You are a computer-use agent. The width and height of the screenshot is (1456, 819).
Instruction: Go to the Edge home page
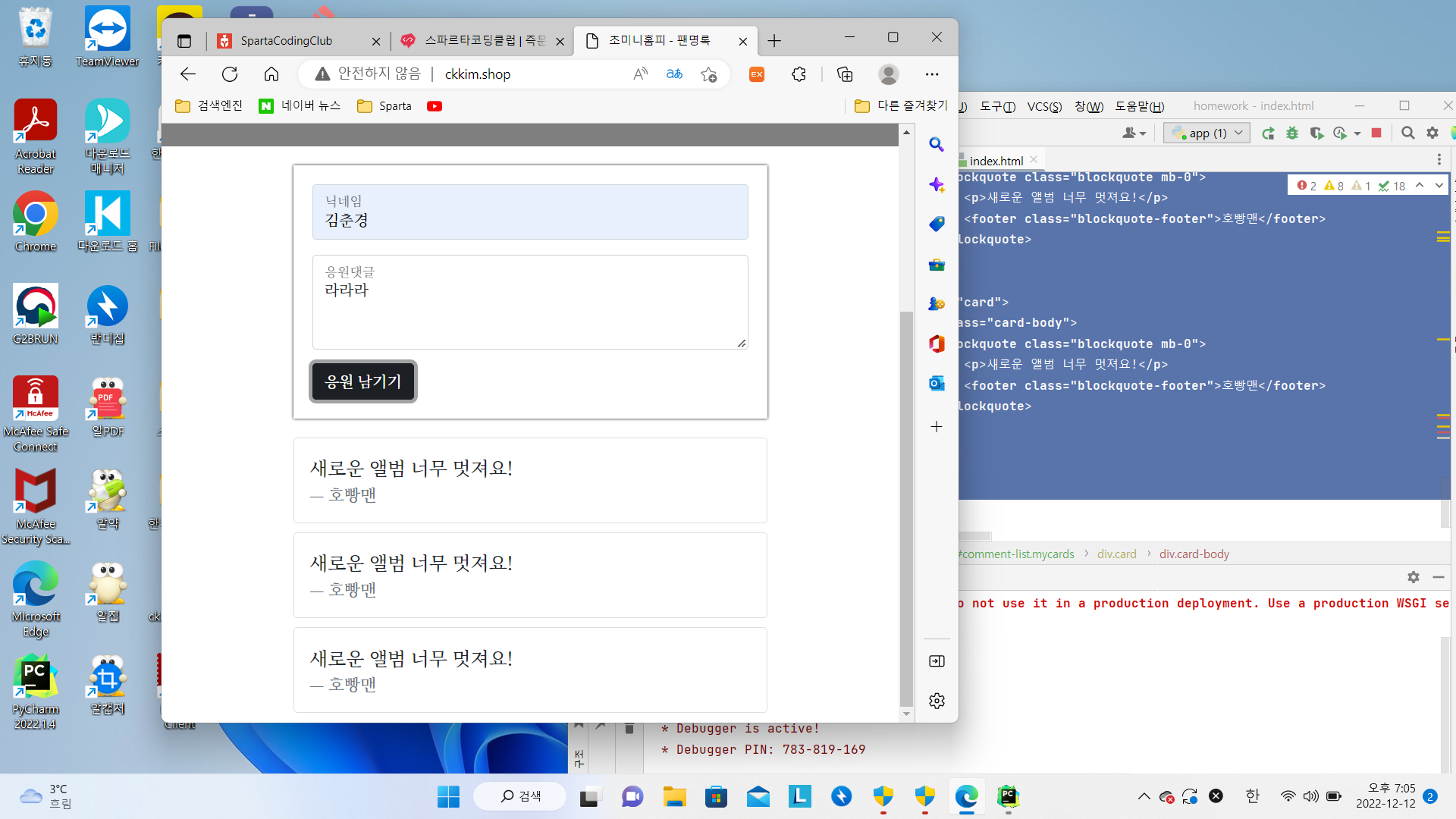pos(271,74)
